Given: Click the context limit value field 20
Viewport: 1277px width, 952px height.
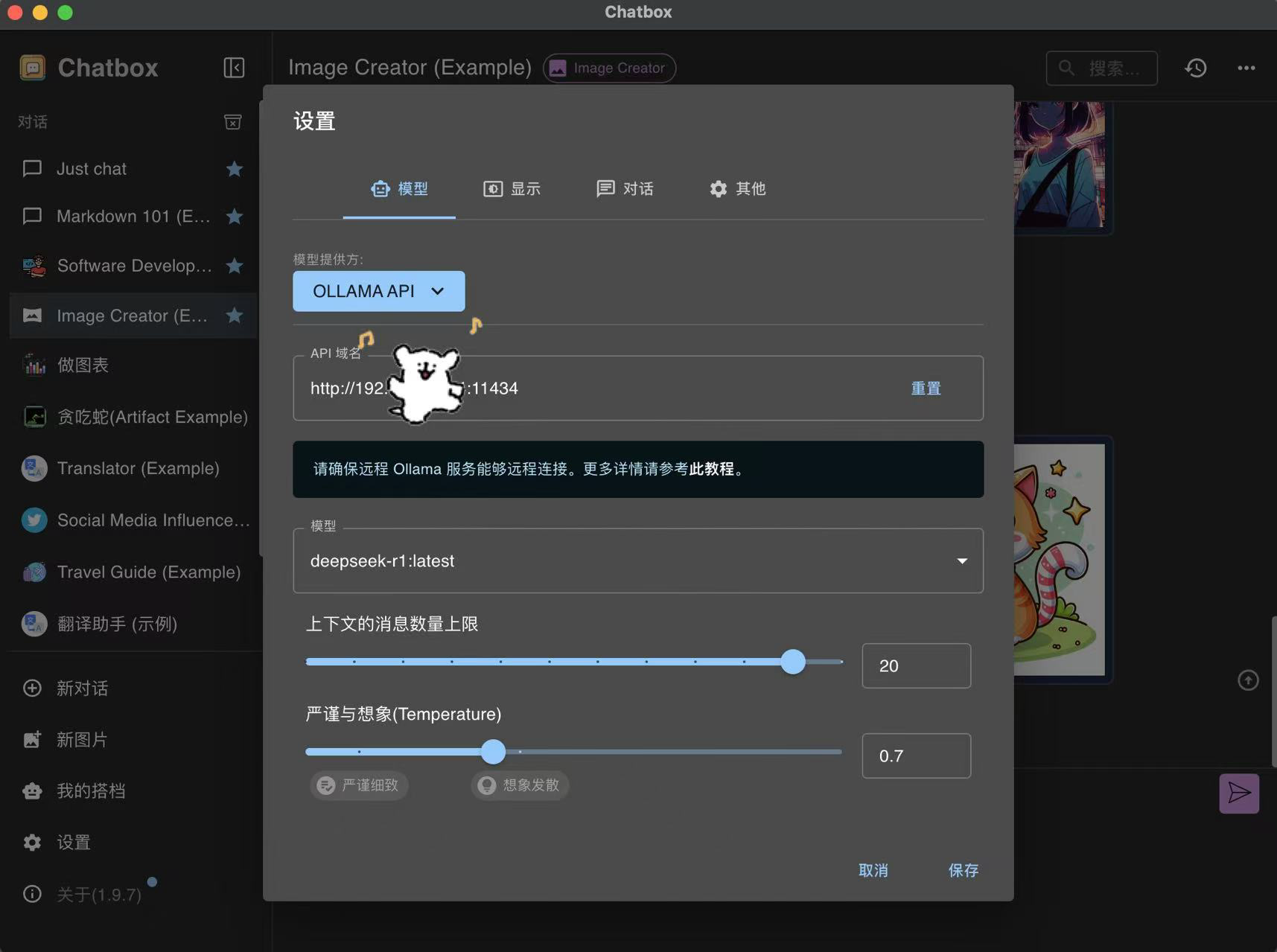Looking at the screenshot, I should [x=916, y=665].
